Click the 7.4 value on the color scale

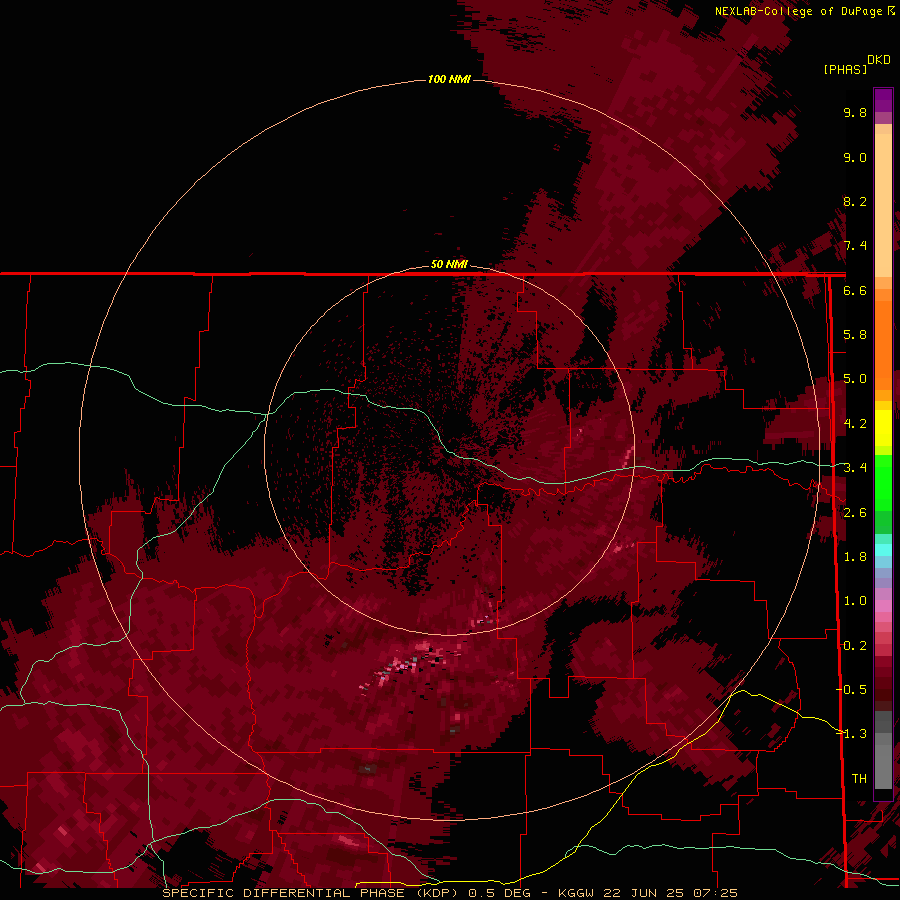[855, 246]
